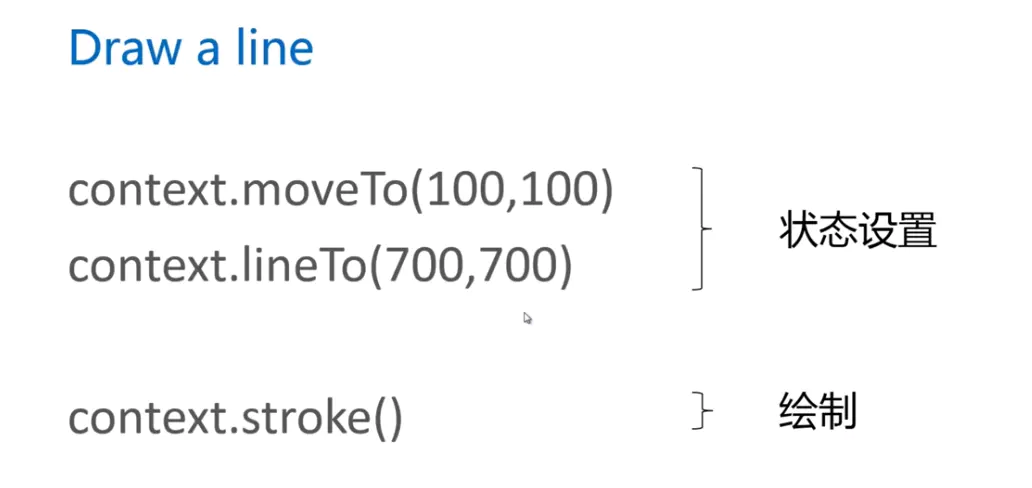Click the 状态设置 label
The height and width of the screenshot is (488, 1032).
(858, 231)
